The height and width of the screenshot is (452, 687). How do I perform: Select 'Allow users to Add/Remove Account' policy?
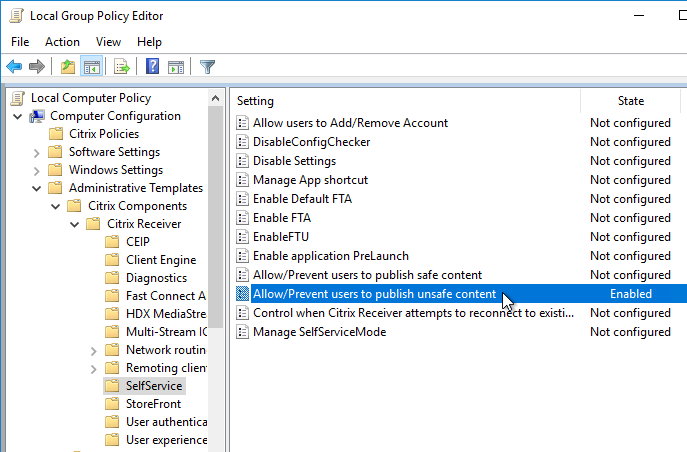tap(350, 123)
